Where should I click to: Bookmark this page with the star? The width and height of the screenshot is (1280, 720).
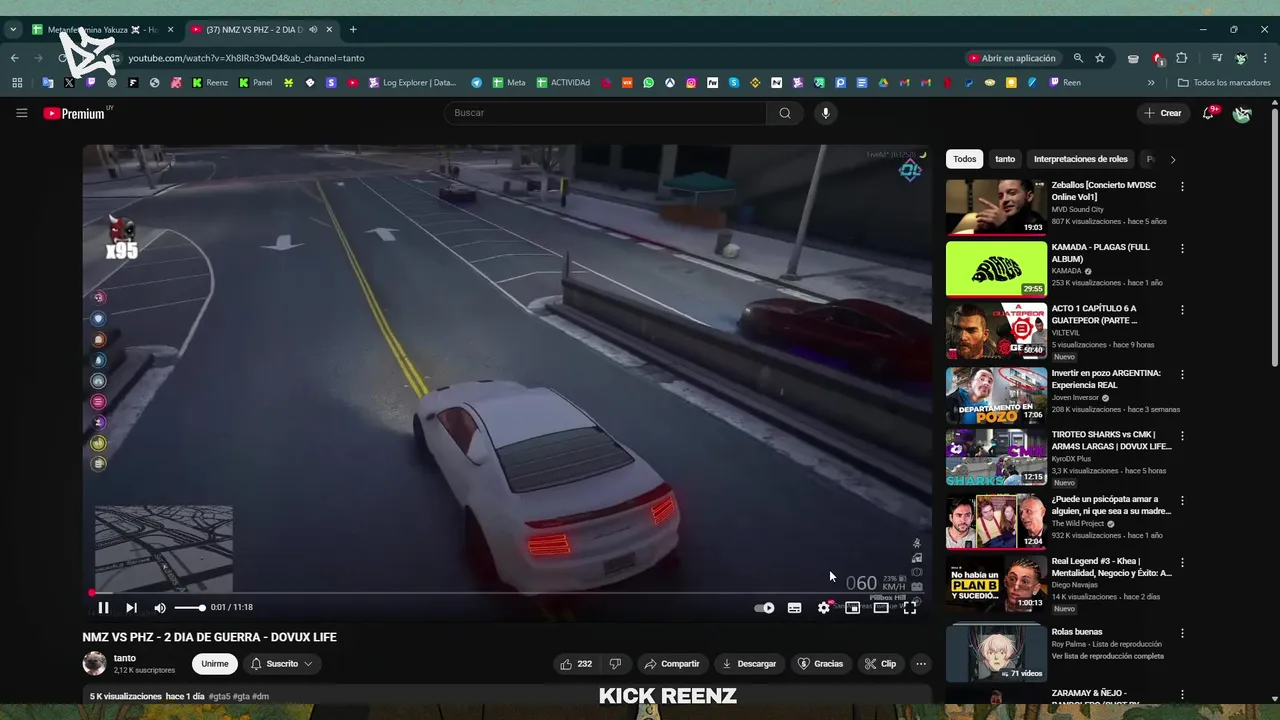point(1100,58)
